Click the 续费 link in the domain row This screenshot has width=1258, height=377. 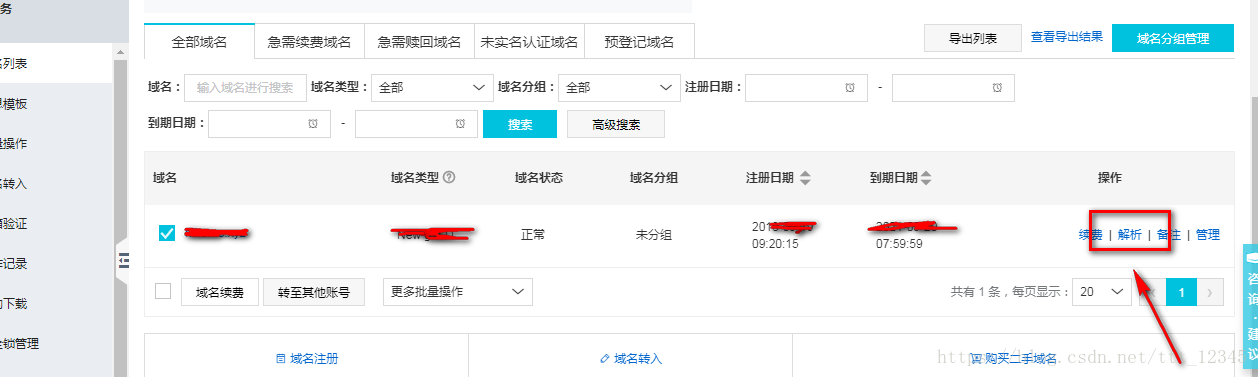[x=1091, y=234]
